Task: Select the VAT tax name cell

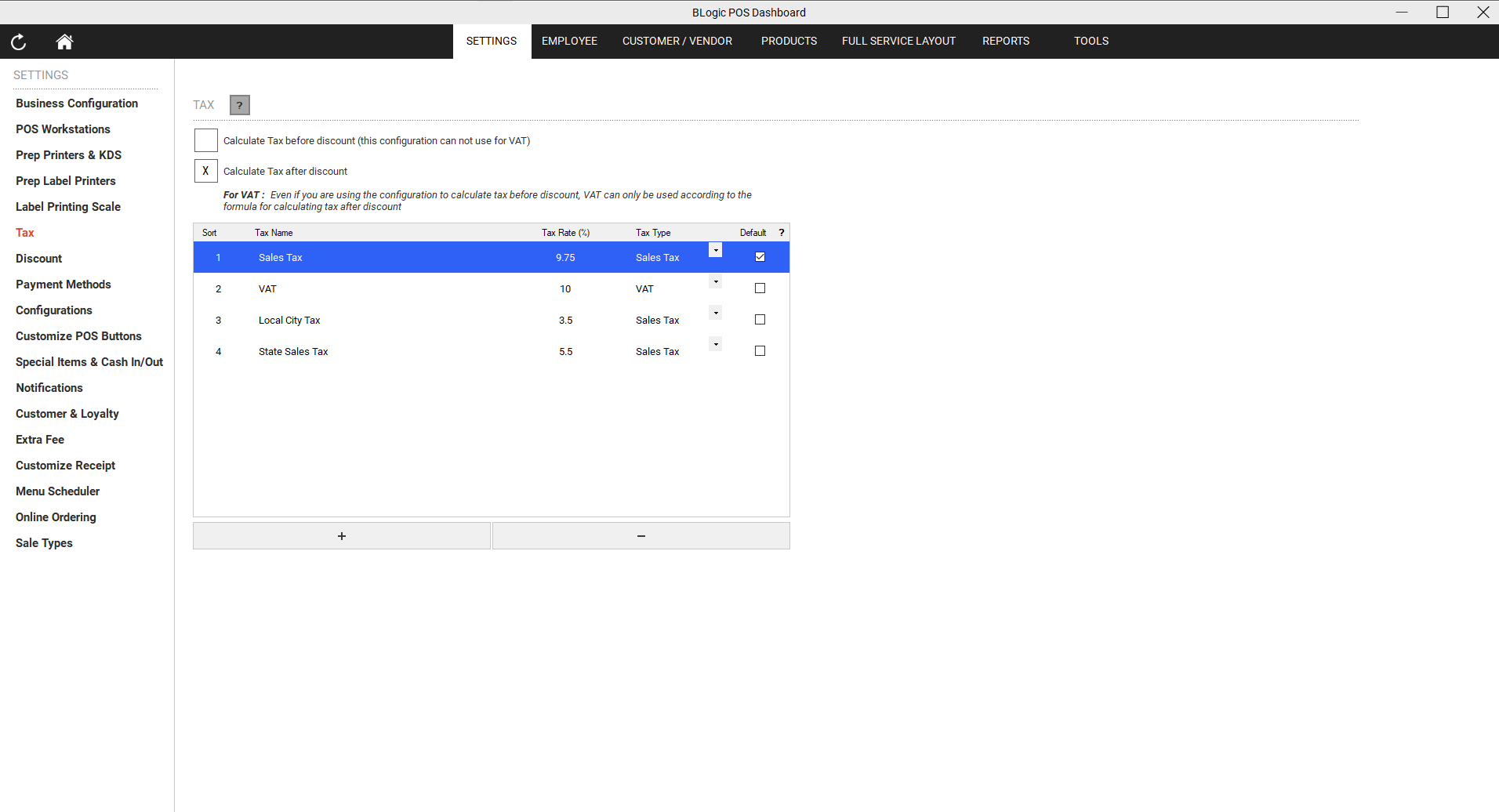Action: tap(267, 289)
